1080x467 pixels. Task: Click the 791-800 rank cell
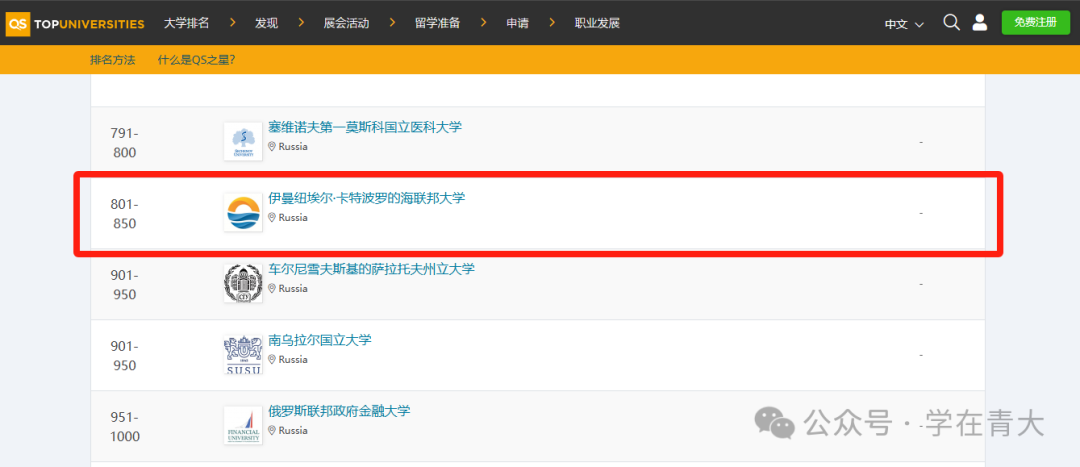coord(125,143)
